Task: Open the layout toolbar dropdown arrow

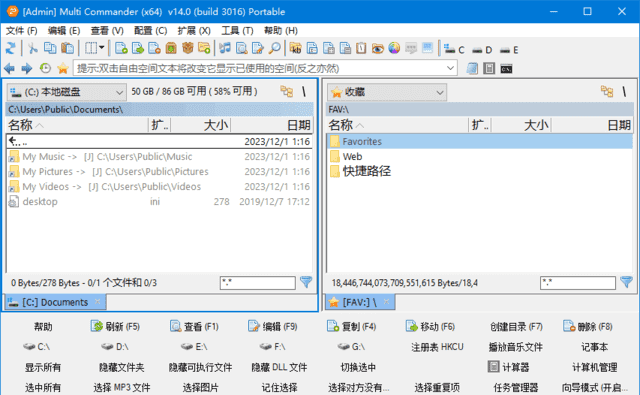Action: 102,48
